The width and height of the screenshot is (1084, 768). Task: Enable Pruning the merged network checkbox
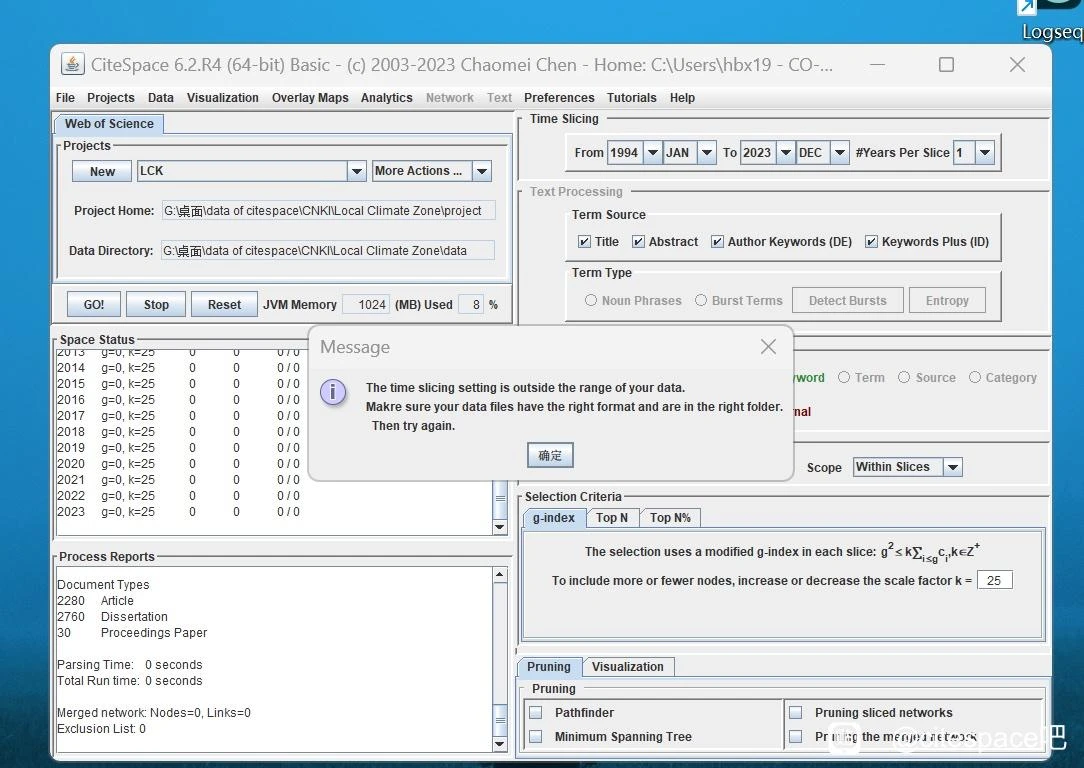coord(796,736)
